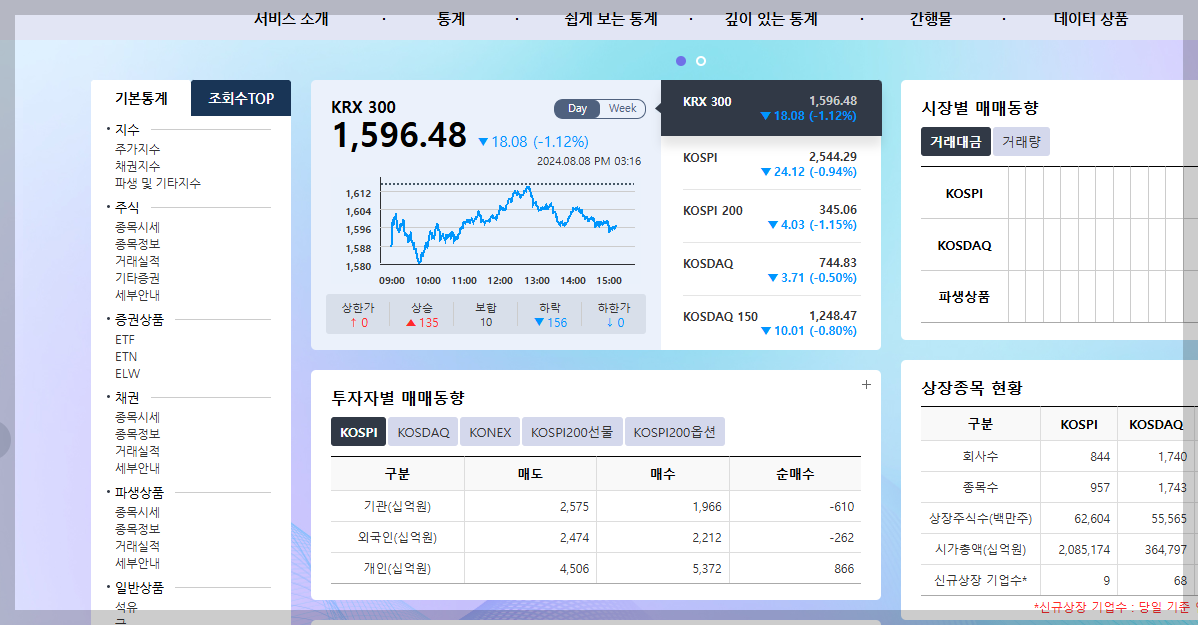
Task: Open 기타증권 link
Action: coord(138,278)
